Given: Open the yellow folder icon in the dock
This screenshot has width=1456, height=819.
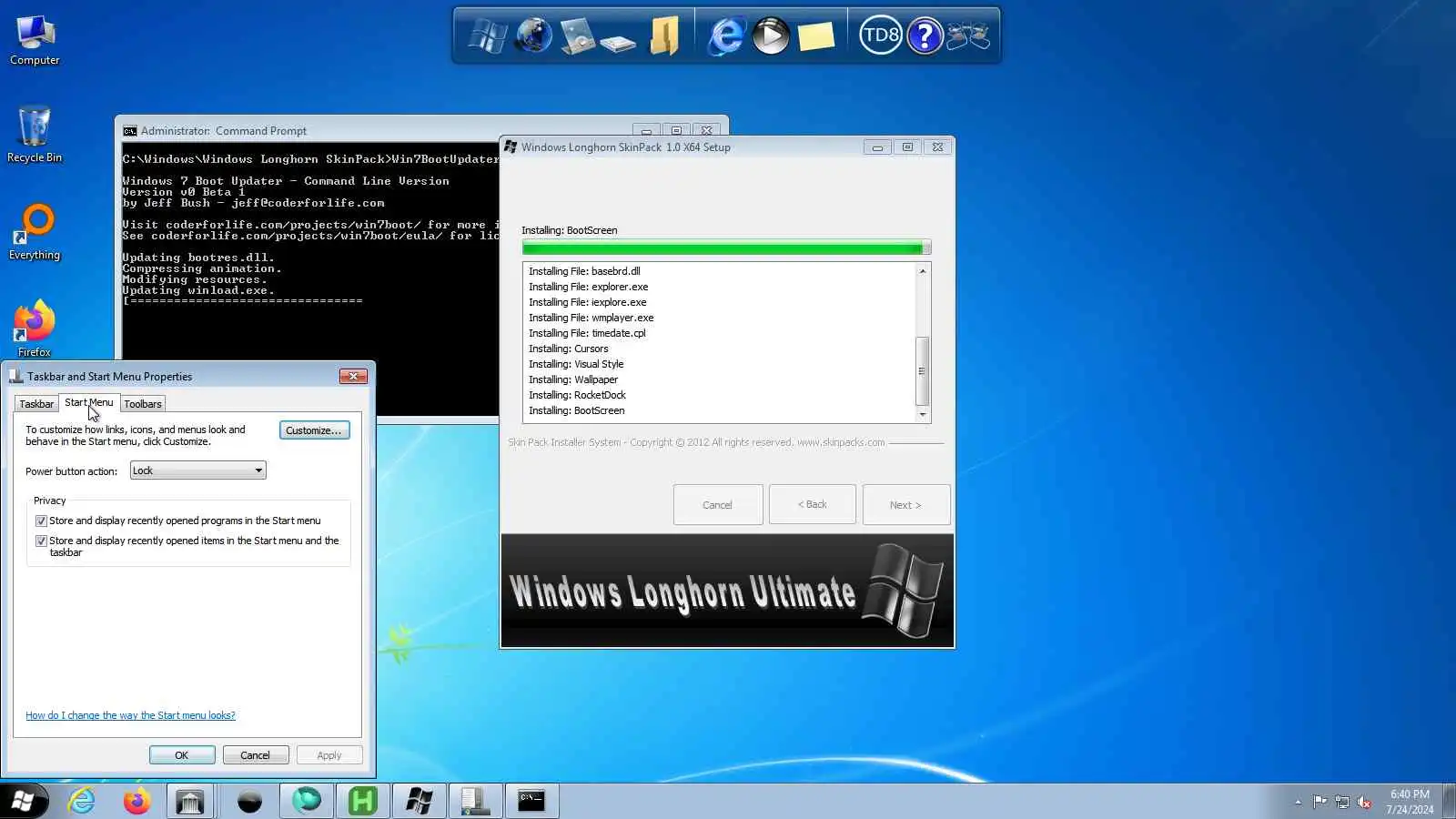Looking at the screenshot, I should 664,35.
